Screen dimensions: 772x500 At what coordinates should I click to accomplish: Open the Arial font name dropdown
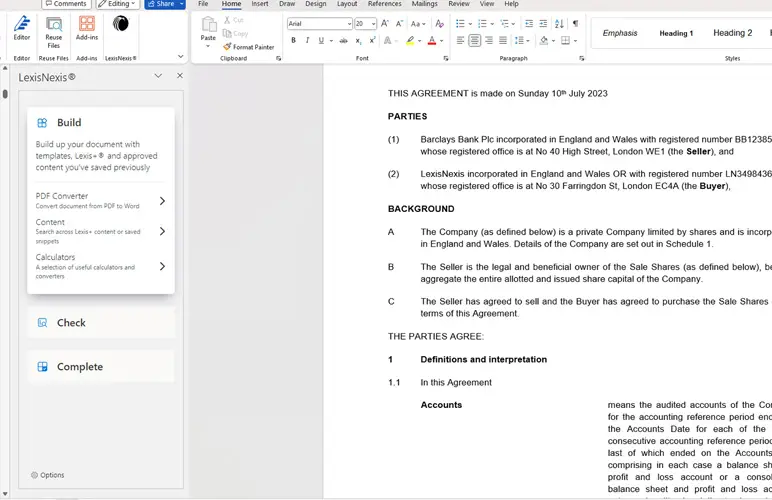pyautogui.click(x=346, y=23)
